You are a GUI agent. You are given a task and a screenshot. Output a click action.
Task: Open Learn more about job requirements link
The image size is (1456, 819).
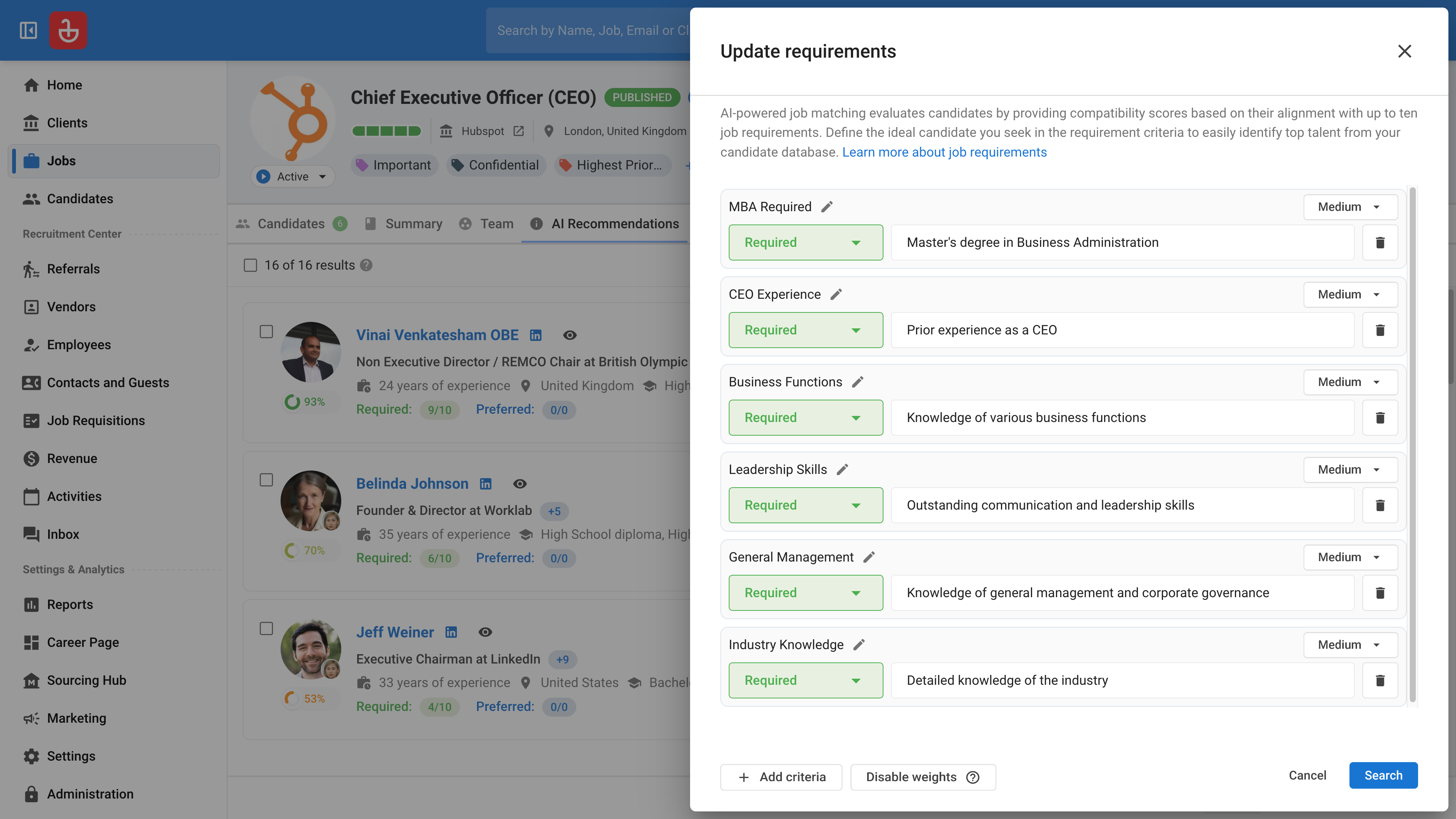tap(944, 152)
